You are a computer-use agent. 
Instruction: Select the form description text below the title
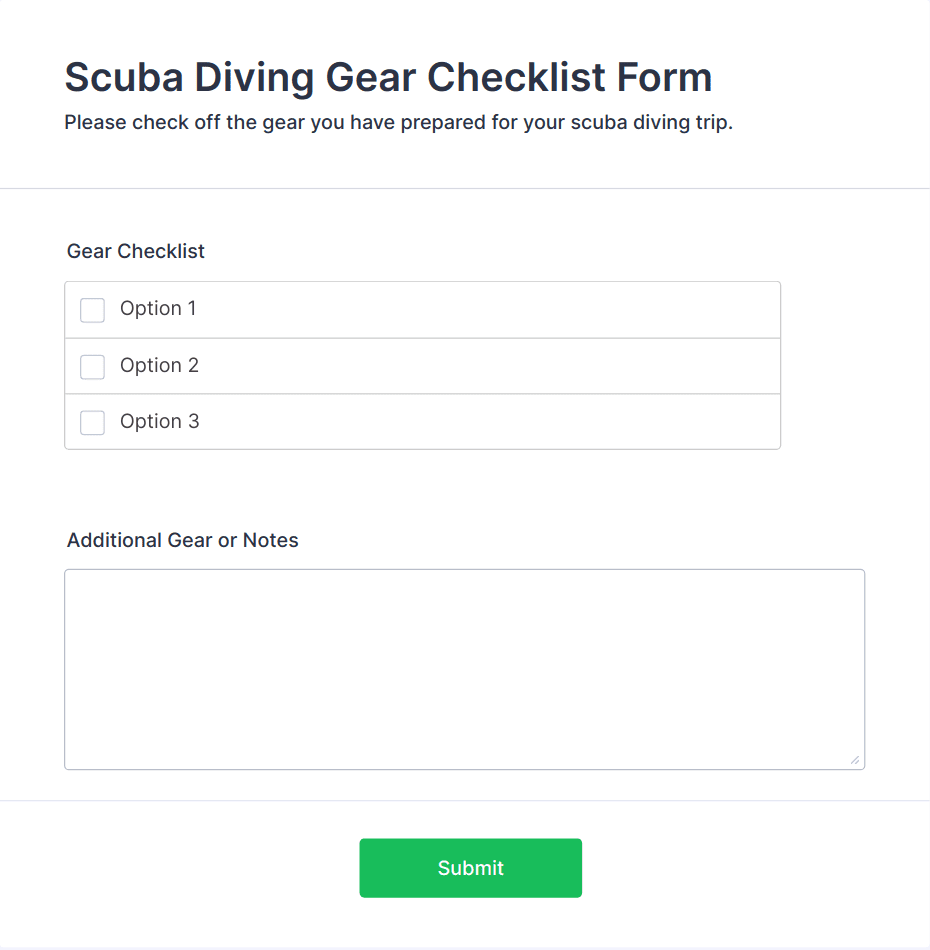[398, 122]
